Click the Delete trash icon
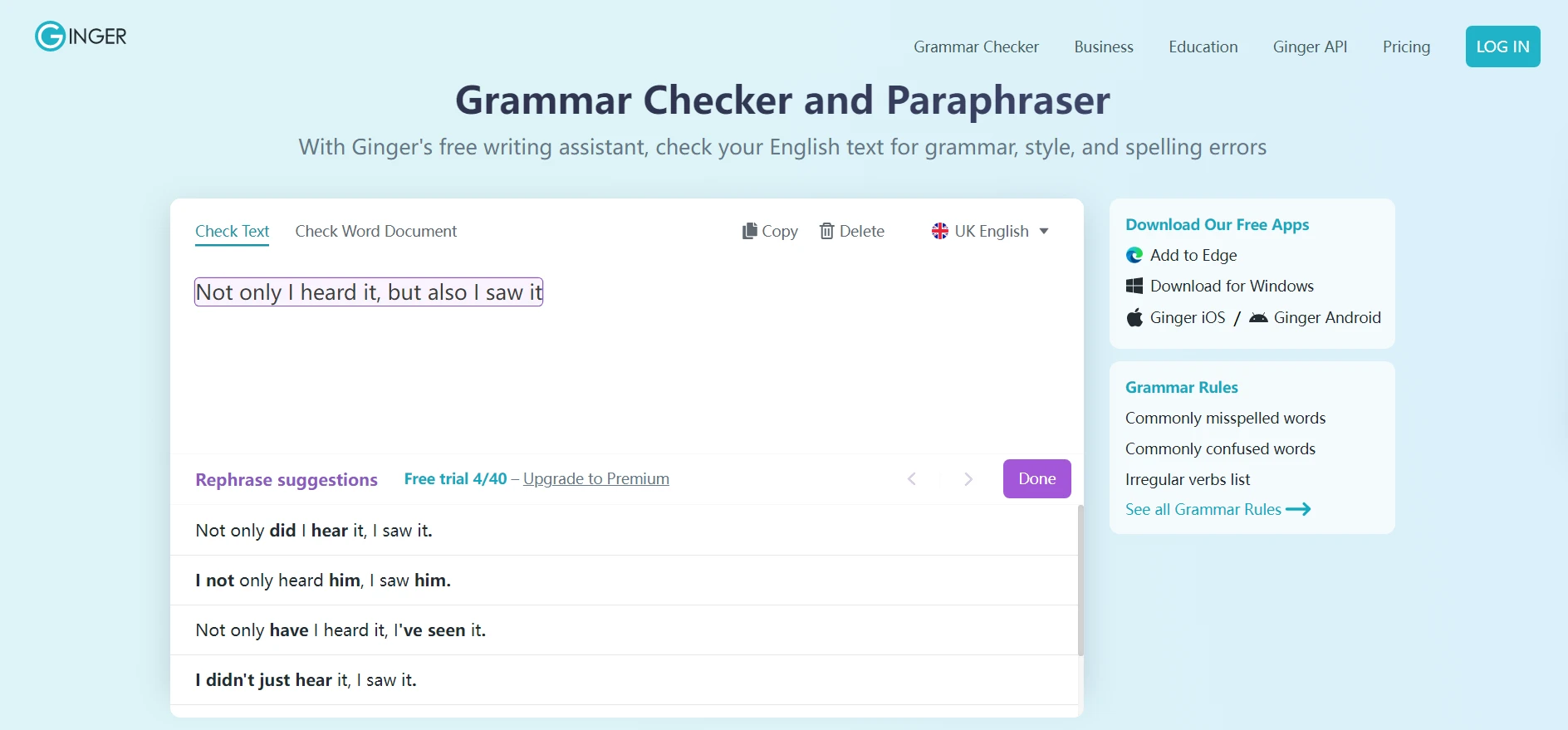The width and height of the screenshot is (1568, 730). pos(826,231)
